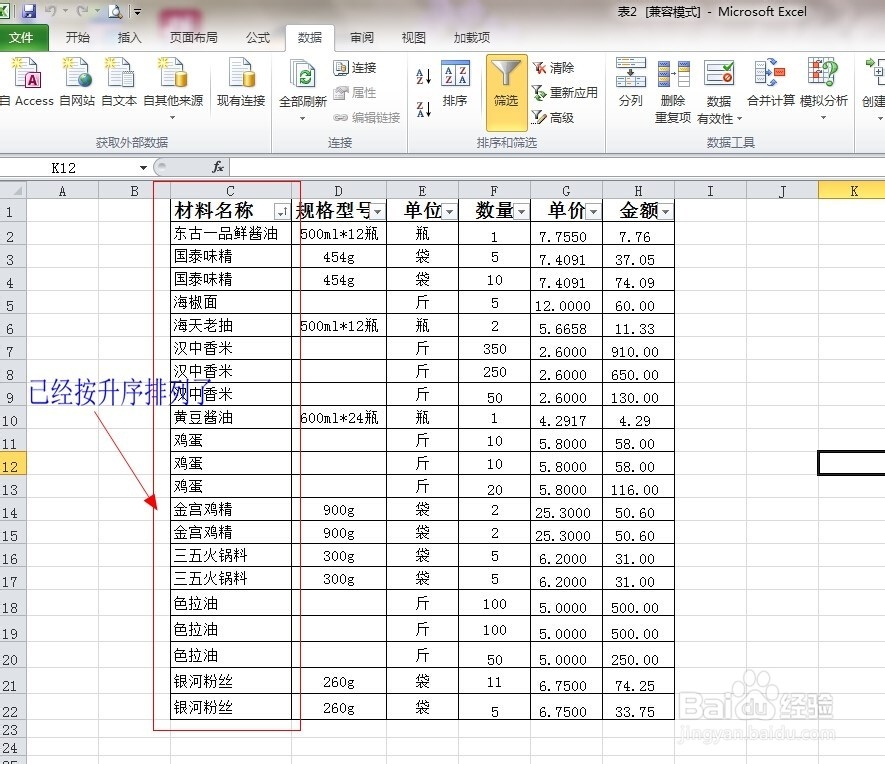
Task: Switch to the 审阅 (Review) tab
Action: pyautogui.click(x=362, y=38)
